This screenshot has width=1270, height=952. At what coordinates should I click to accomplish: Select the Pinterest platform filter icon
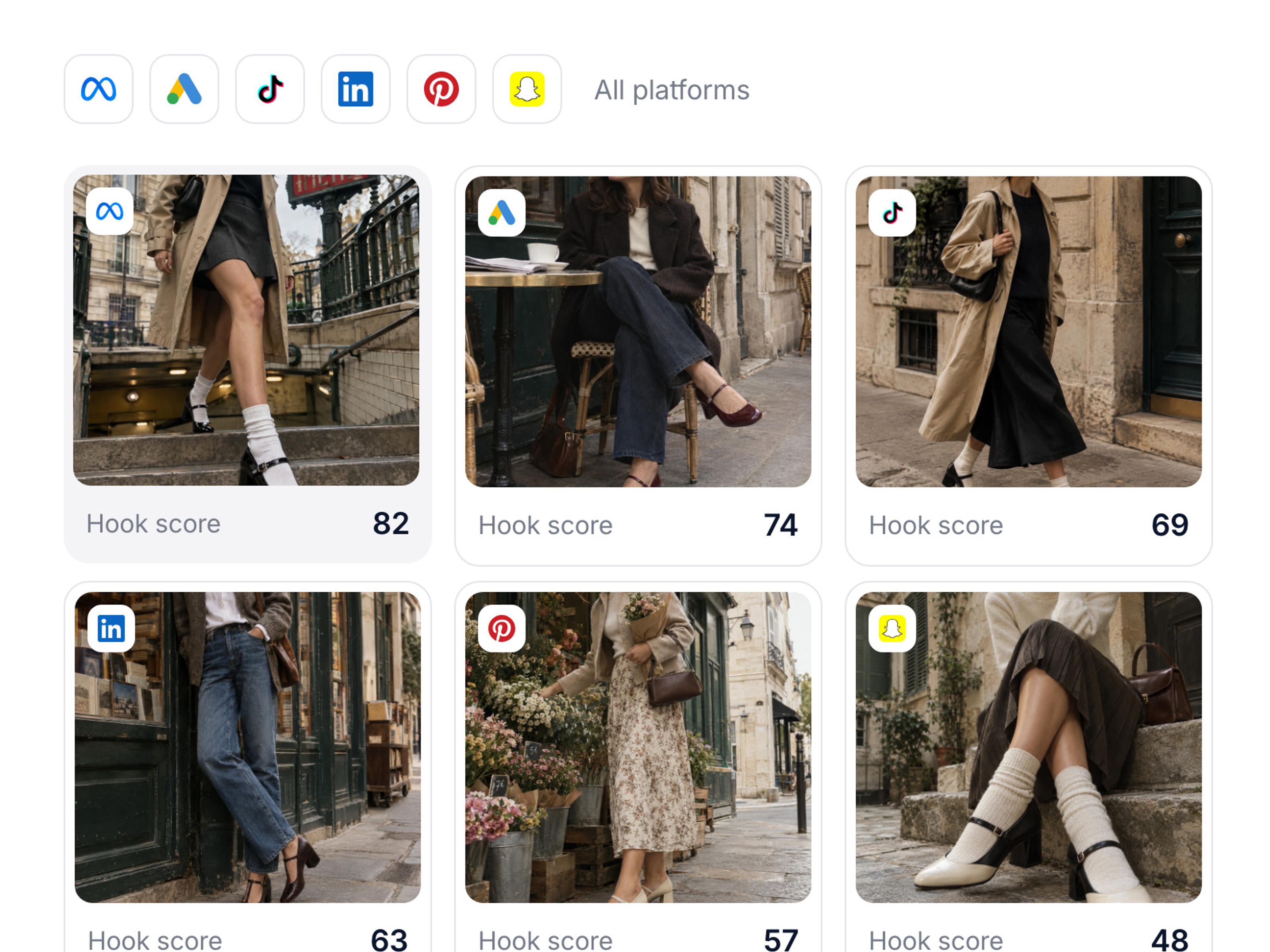coord(441,89)
